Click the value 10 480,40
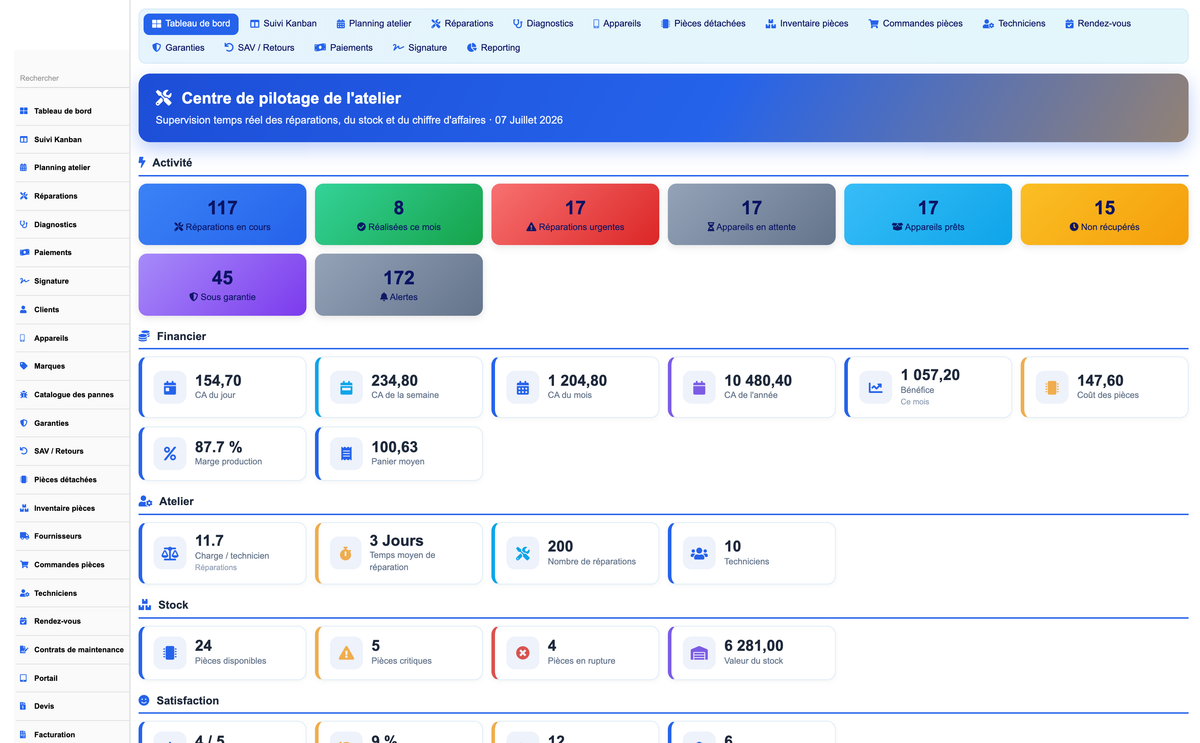1200x743 pixels. tap(758, 380)
